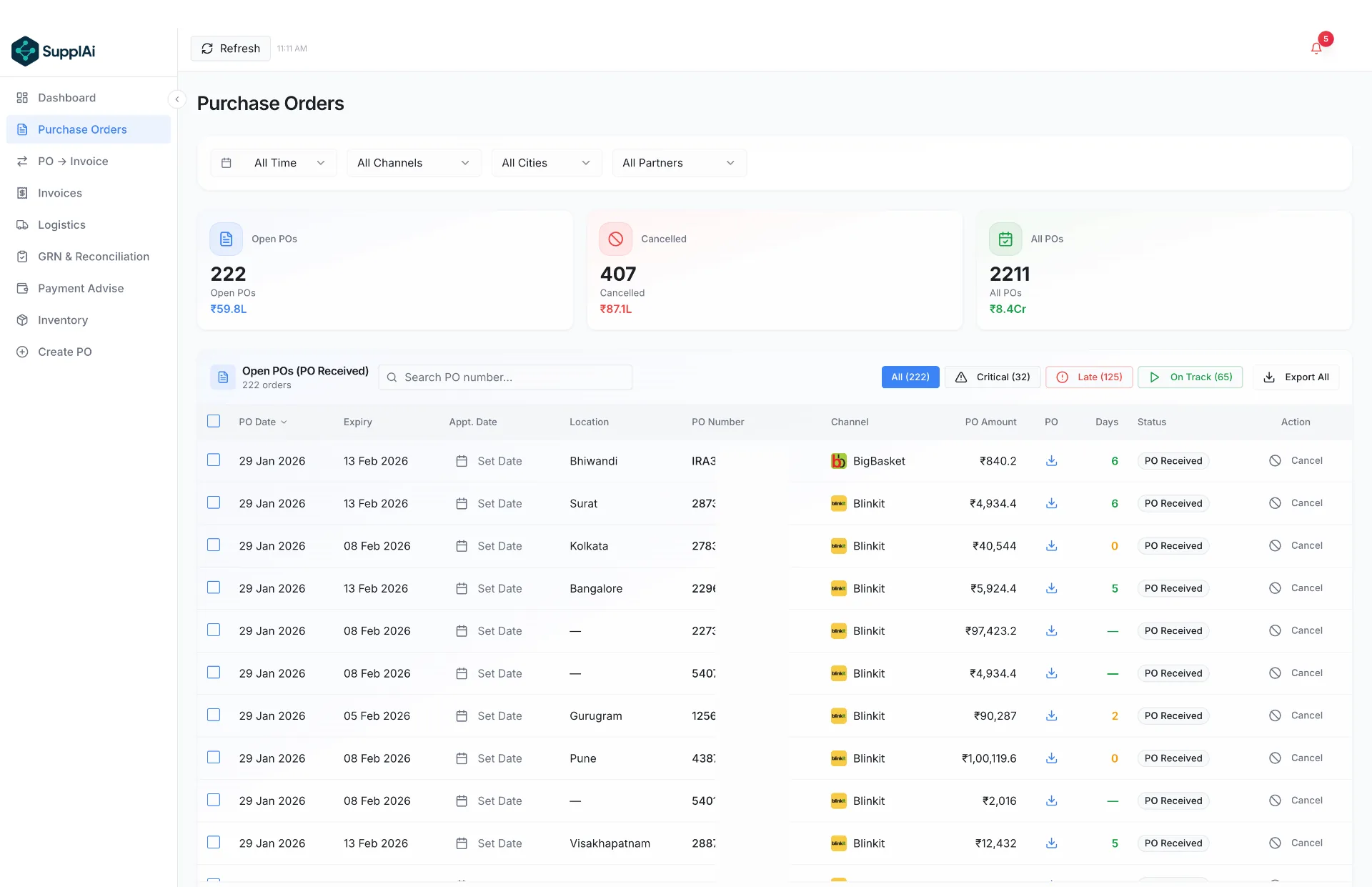Filter by On Track (65) orders
The width and height of the screenshot is (1372, 887).
point(1190,377)
